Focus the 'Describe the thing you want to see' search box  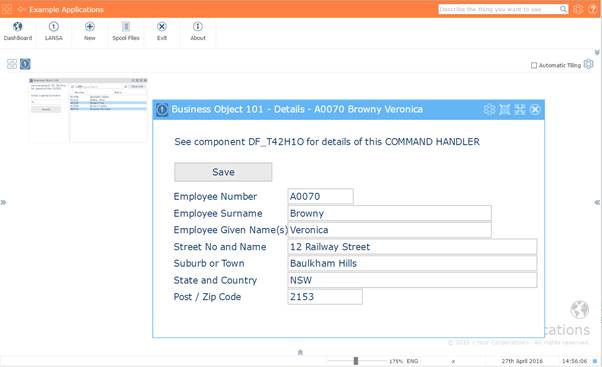pyautogui.click(x=499, y=9)
